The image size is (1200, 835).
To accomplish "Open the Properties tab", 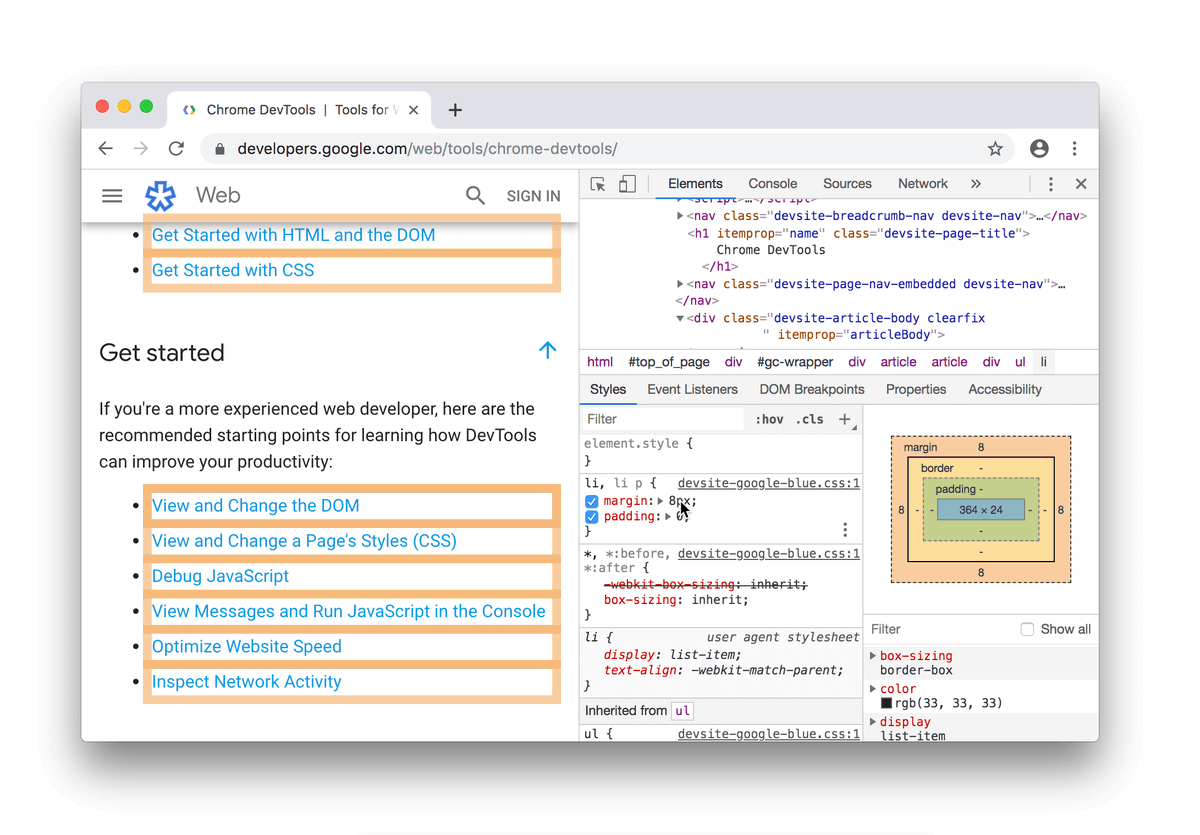I will click(x=916, y=390).
